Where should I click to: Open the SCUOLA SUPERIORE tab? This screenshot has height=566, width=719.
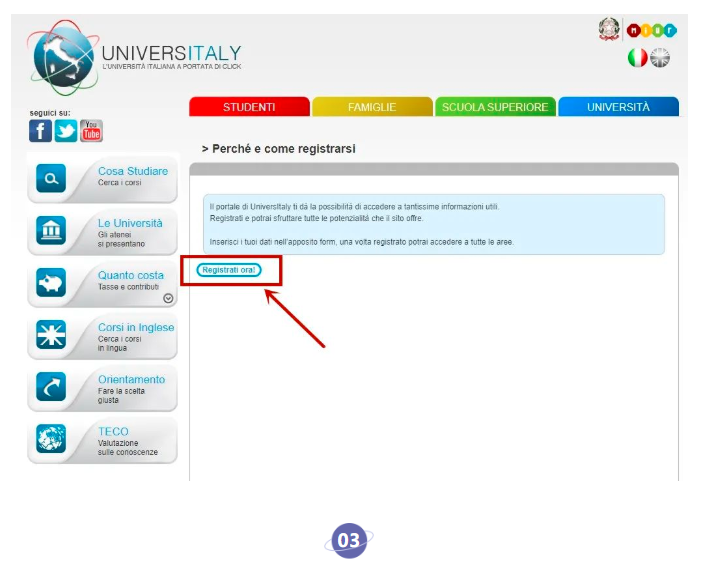[495, 107]
